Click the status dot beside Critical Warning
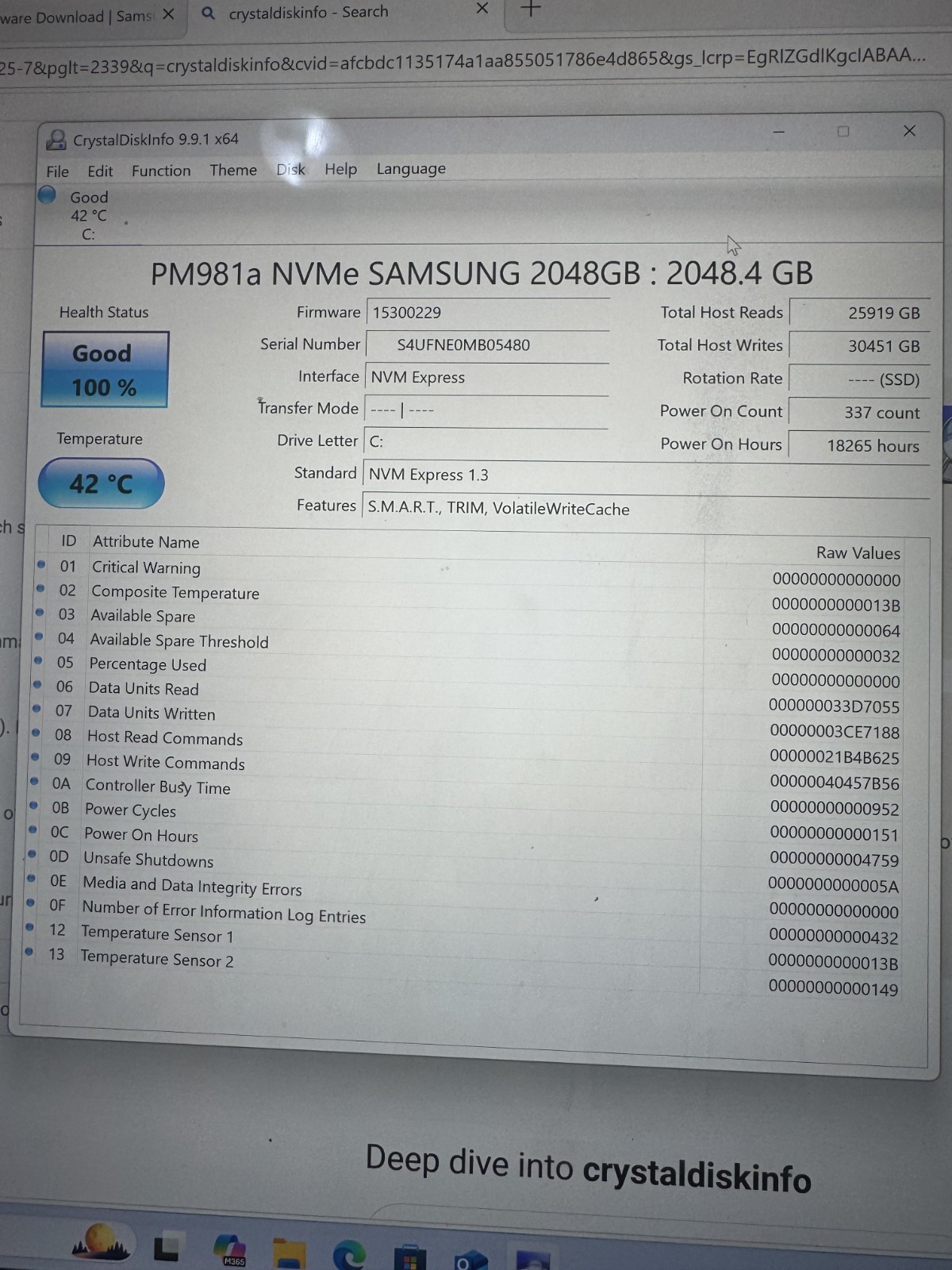Image resolution: width=952 pixels, height=1270 pixels. point(41,565)
